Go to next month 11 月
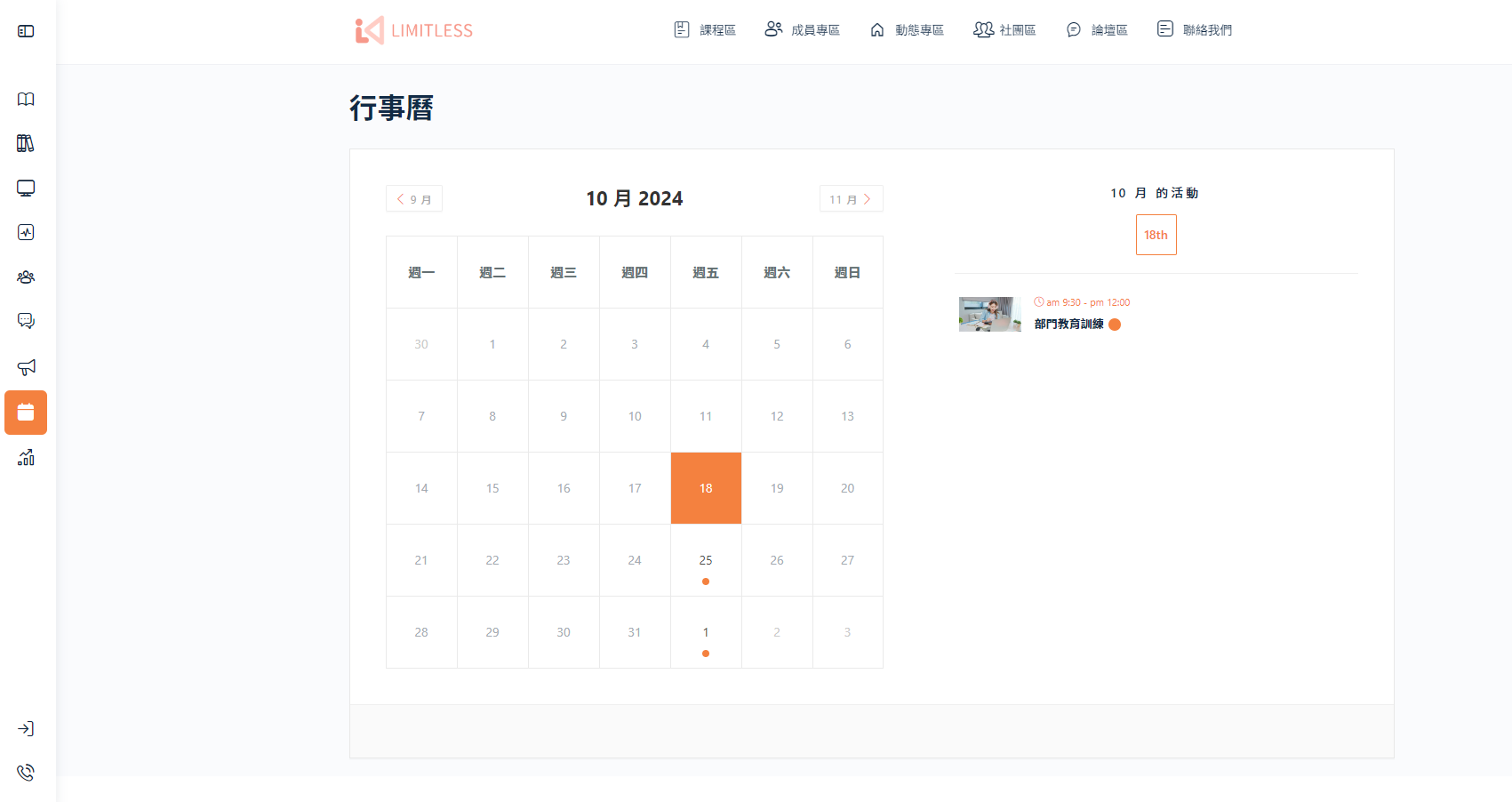This screenshot has height=802, width=1512. (851, 199)
